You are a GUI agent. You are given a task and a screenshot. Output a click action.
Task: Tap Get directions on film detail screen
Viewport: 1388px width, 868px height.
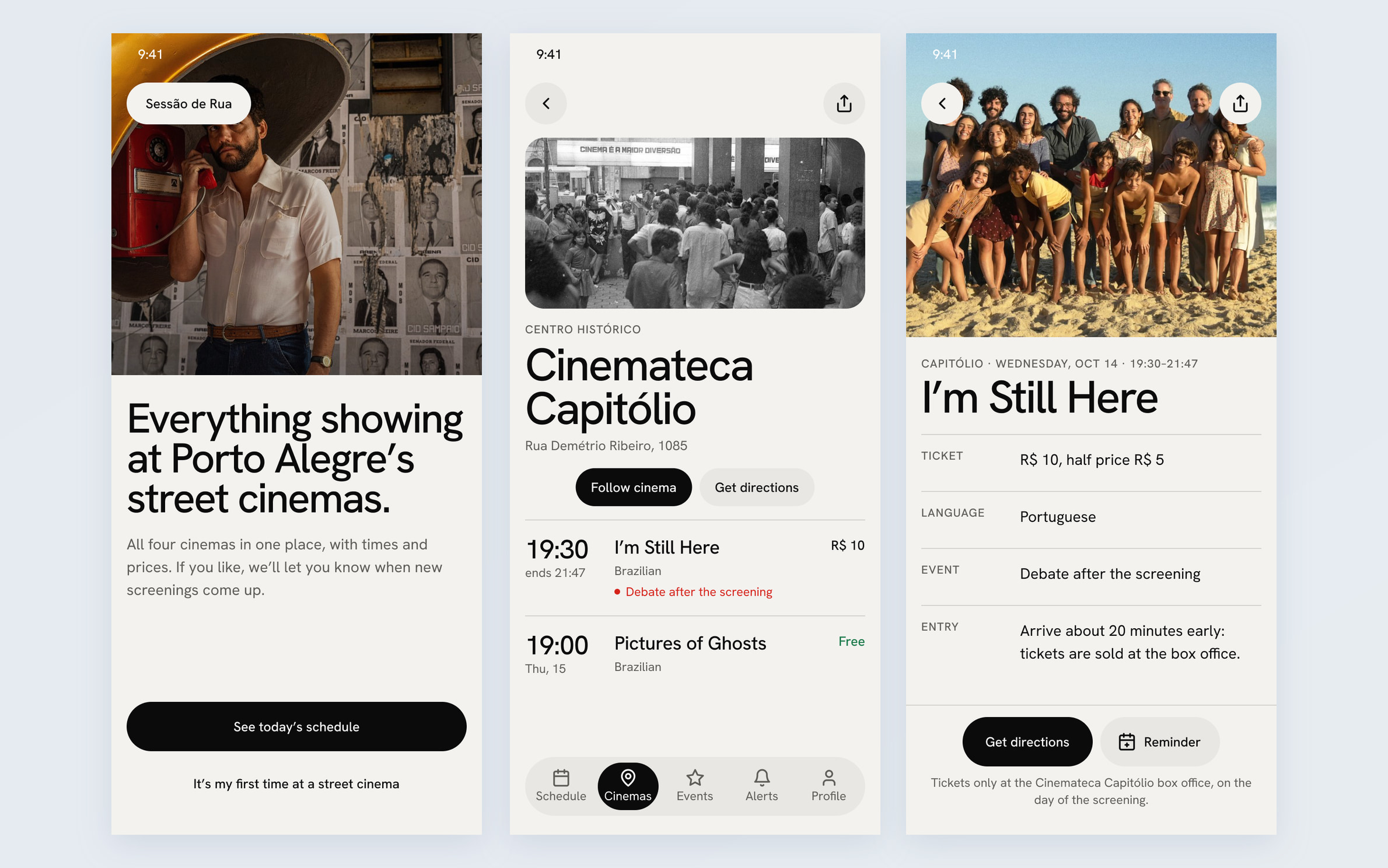coord(1027,741)
